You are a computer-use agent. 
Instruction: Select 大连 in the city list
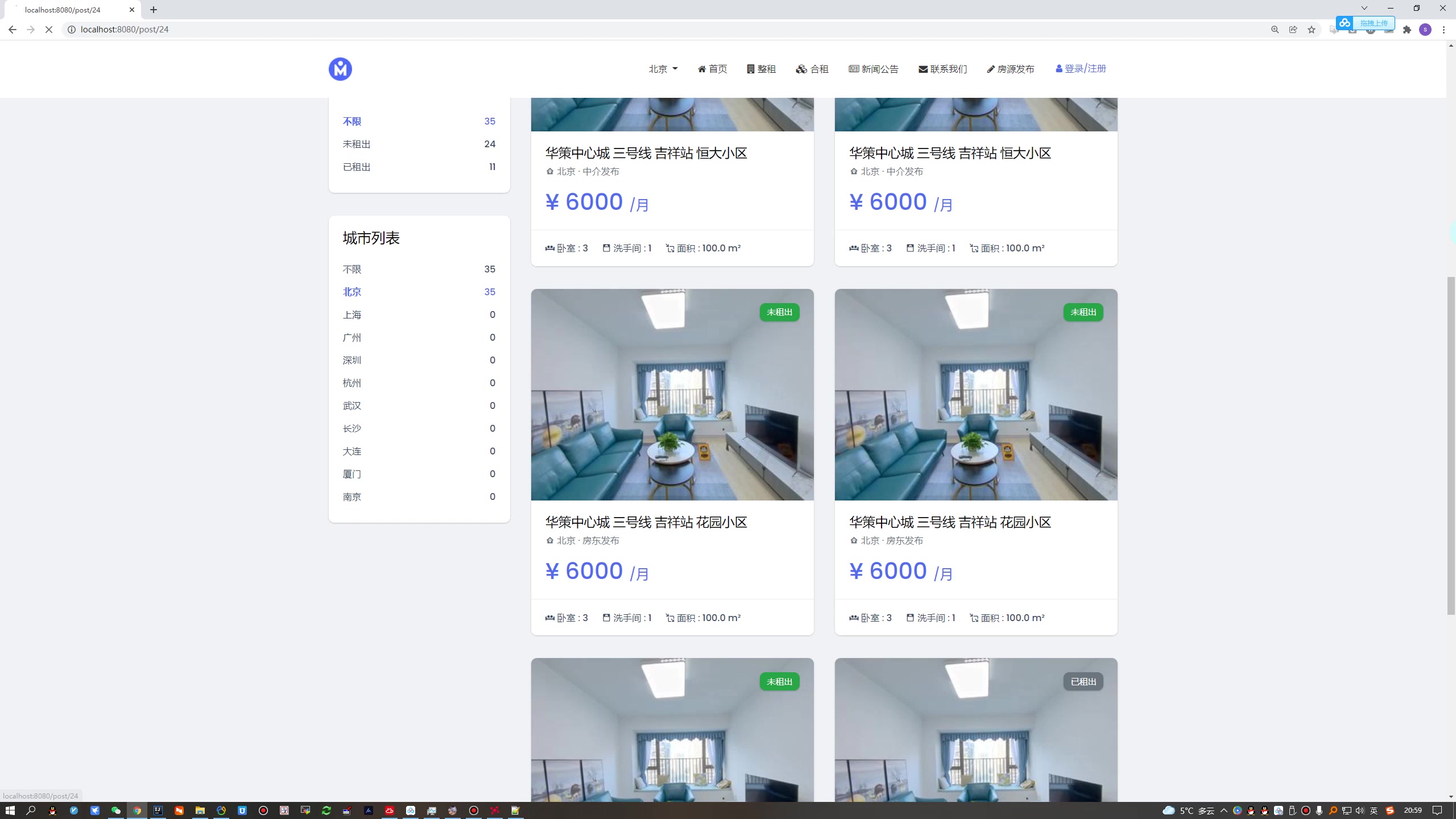(419, 451)
